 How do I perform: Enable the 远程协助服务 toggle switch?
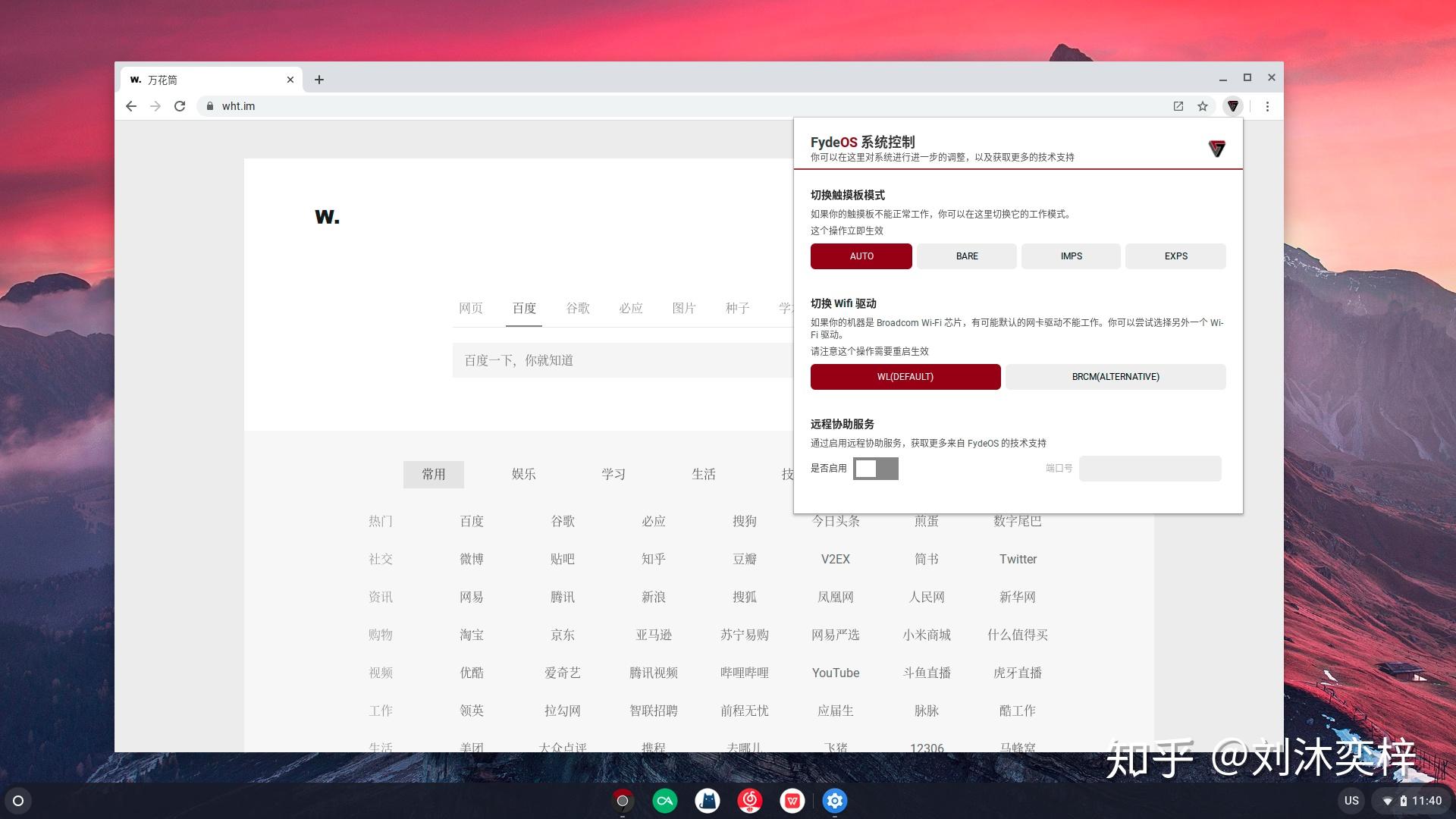[876, 469]
